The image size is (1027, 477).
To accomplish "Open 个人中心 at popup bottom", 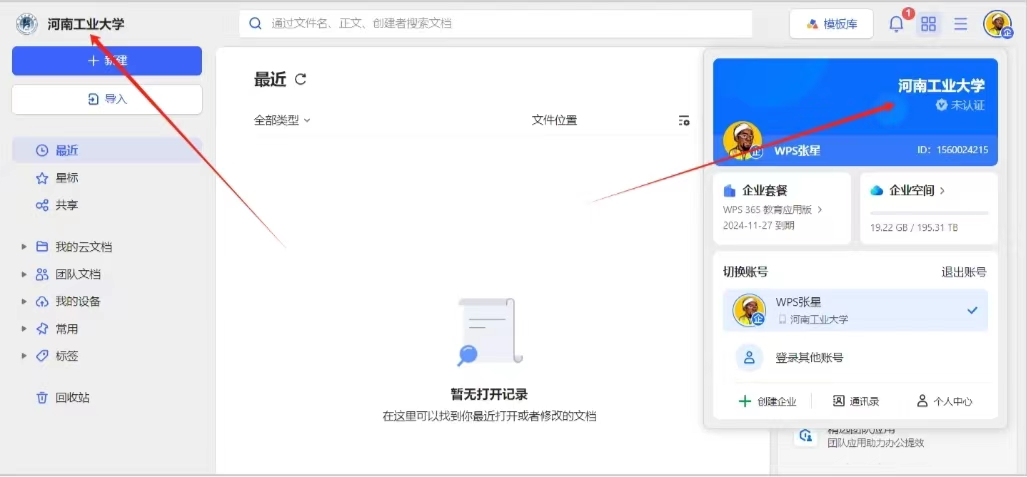I will coord(944,402).
